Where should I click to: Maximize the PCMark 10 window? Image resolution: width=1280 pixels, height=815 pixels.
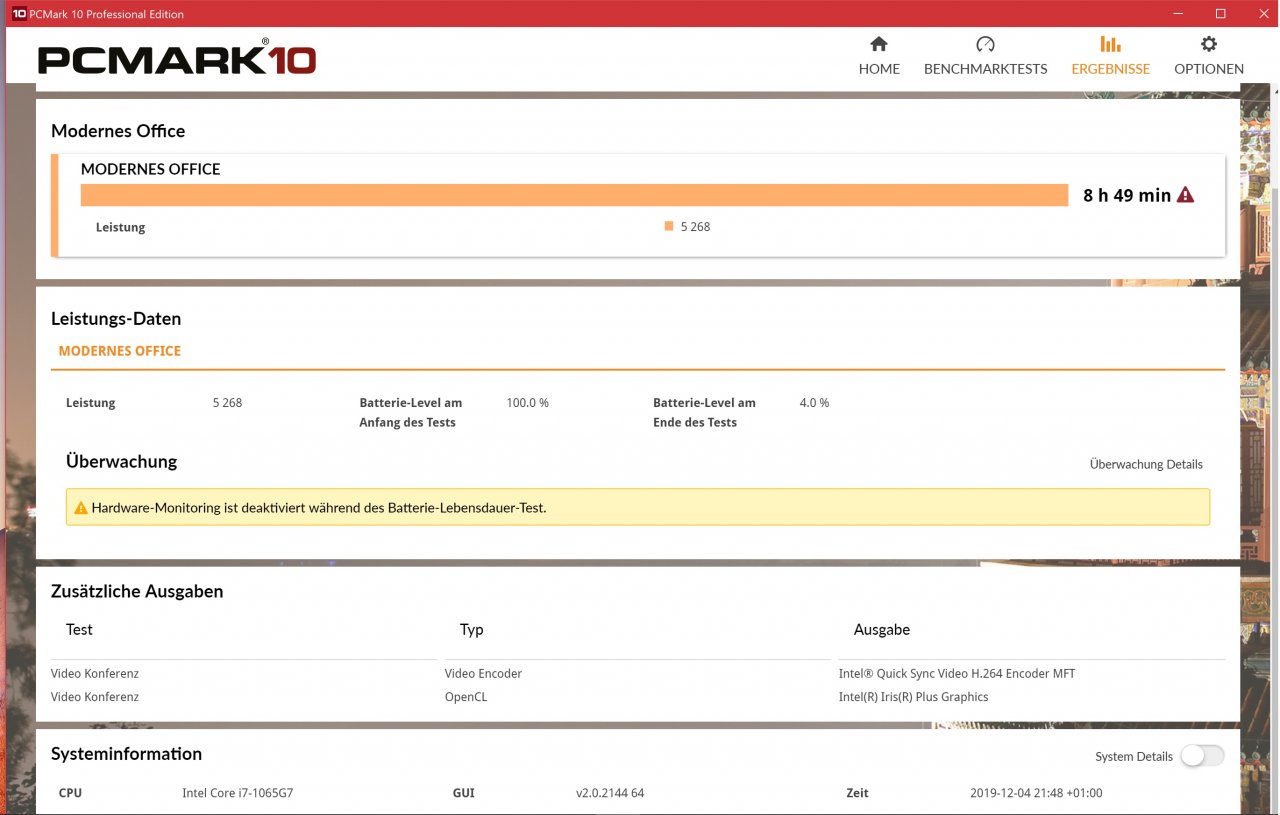pyautogui.click(x=1220, y=14)
